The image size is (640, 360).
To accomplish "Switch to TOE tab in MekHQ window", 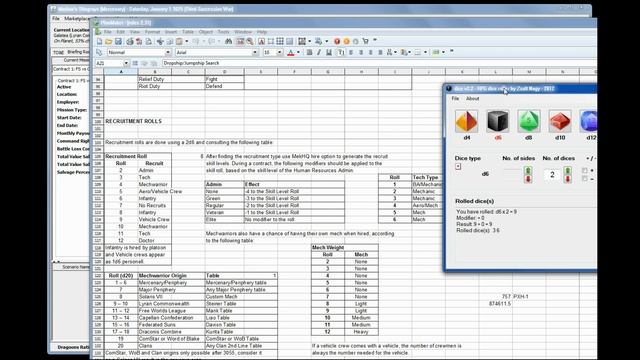I will coord(58,52).
